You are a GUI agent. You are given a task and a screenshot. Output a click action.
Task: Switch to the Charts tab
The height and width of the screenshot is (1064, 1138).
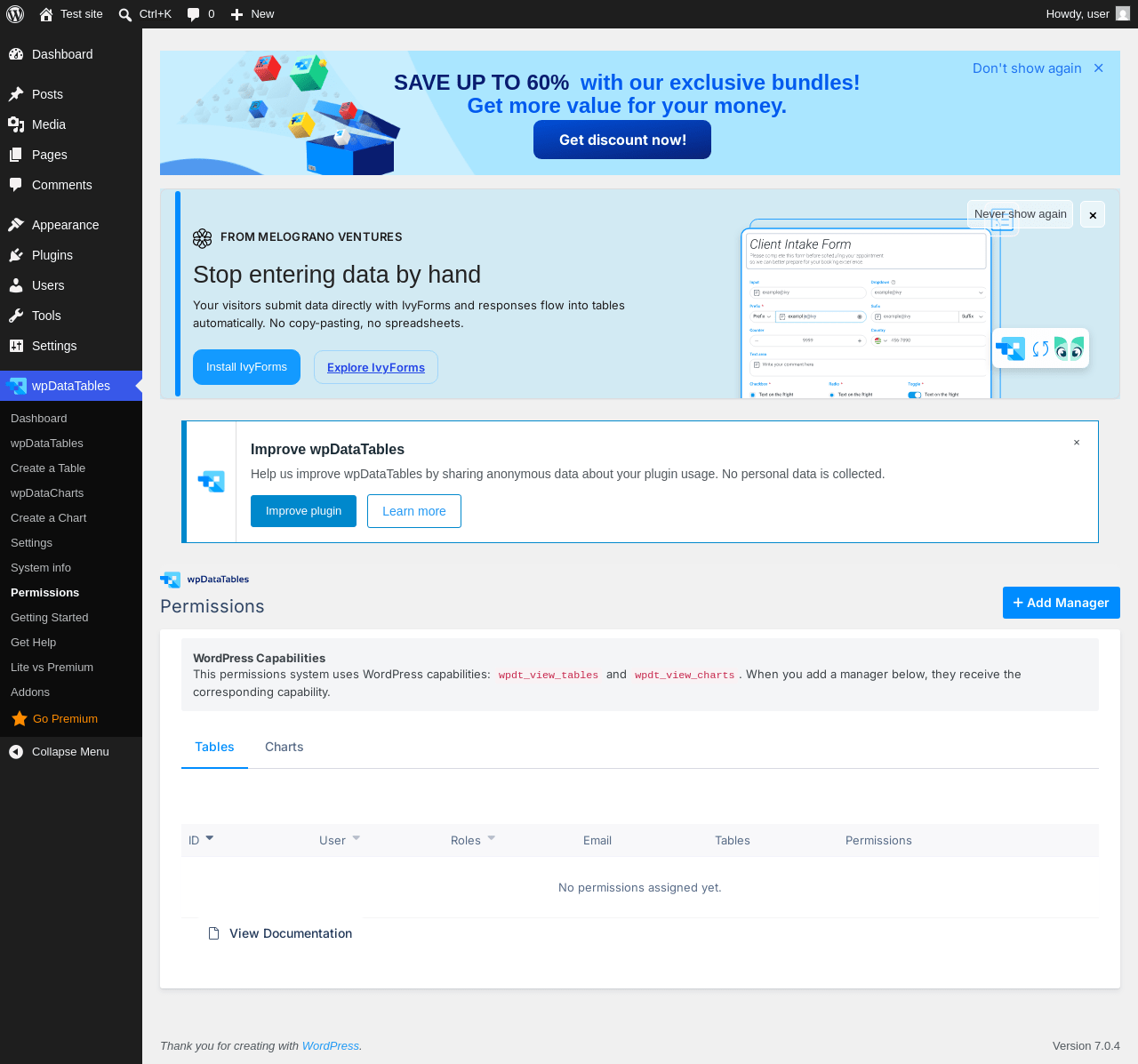[284, 747]
